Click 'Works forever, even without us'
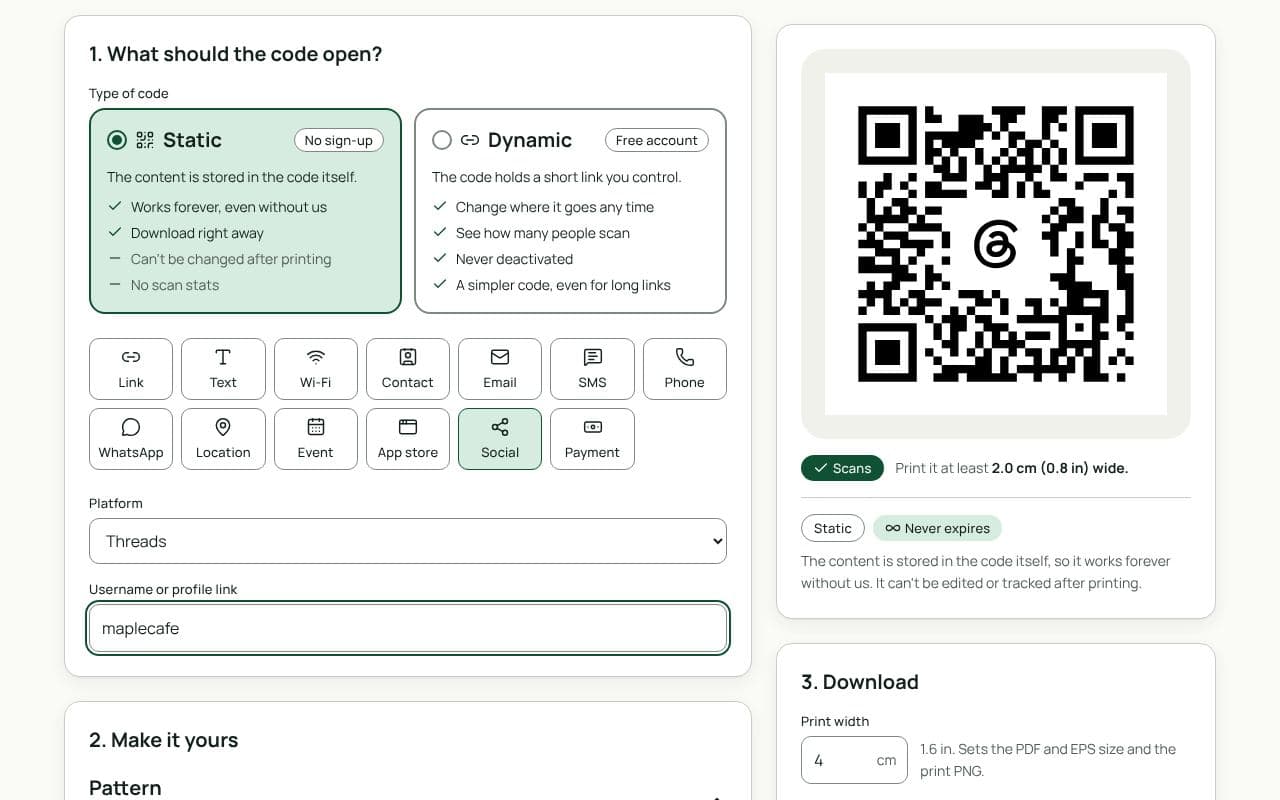The width and height of the screenshot is (1280, 800). tap(229, 207)
